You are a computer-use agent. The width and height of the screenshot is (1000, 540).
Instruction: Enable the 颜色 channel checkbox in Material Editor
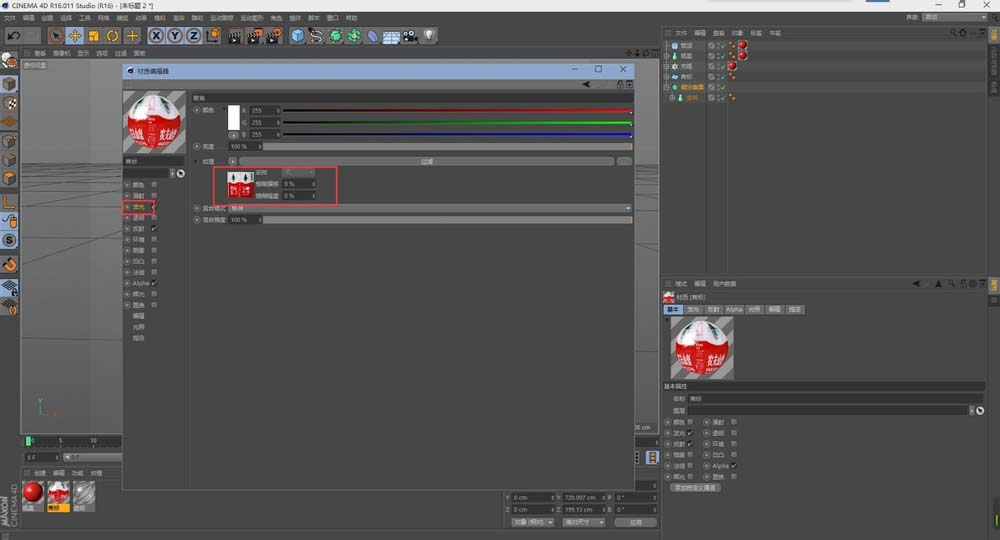(154, 185)
